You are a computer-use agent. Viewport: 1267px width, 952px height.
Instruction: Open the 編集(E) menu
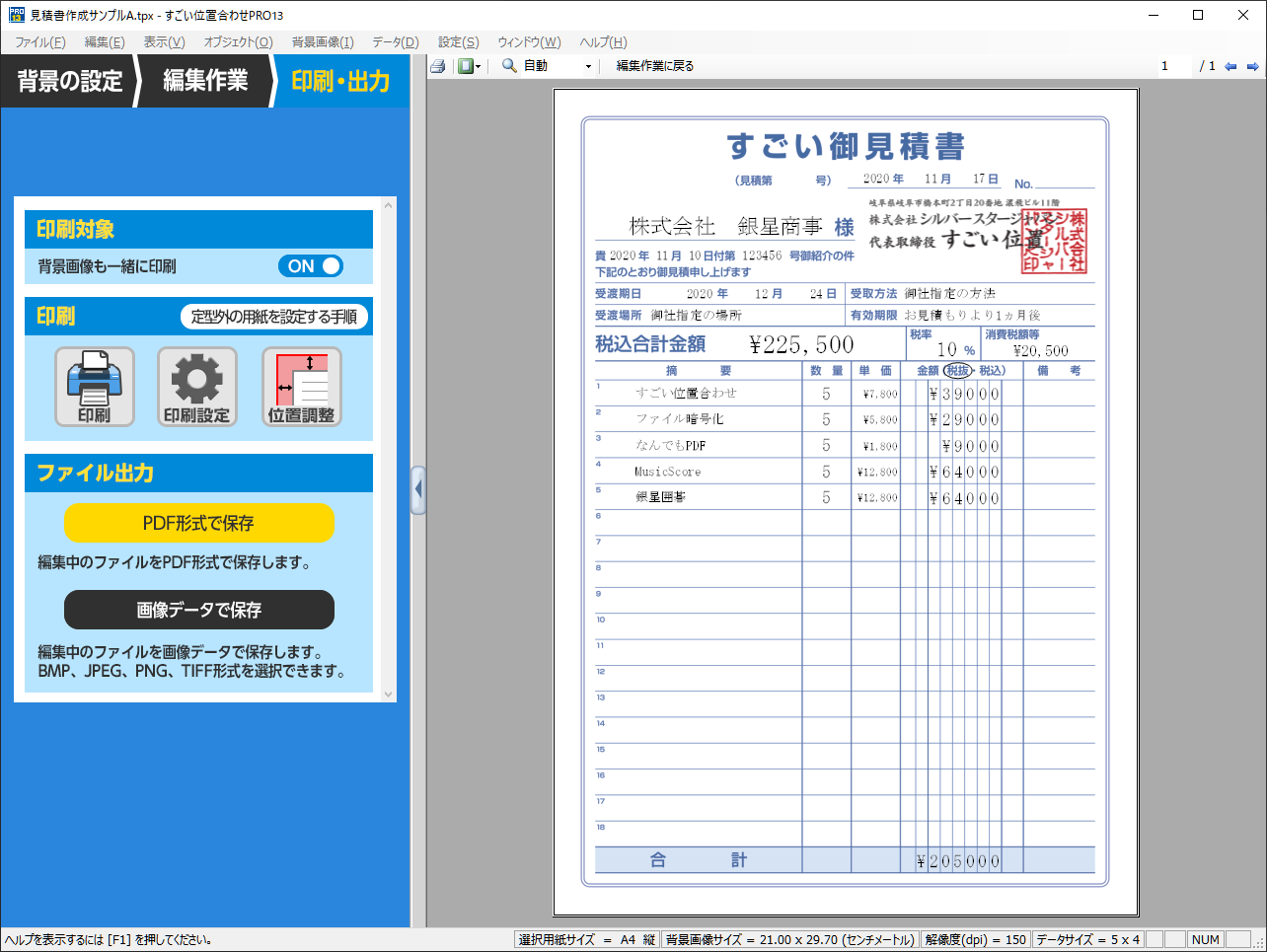pyautogui.click(x=105, y=41)
